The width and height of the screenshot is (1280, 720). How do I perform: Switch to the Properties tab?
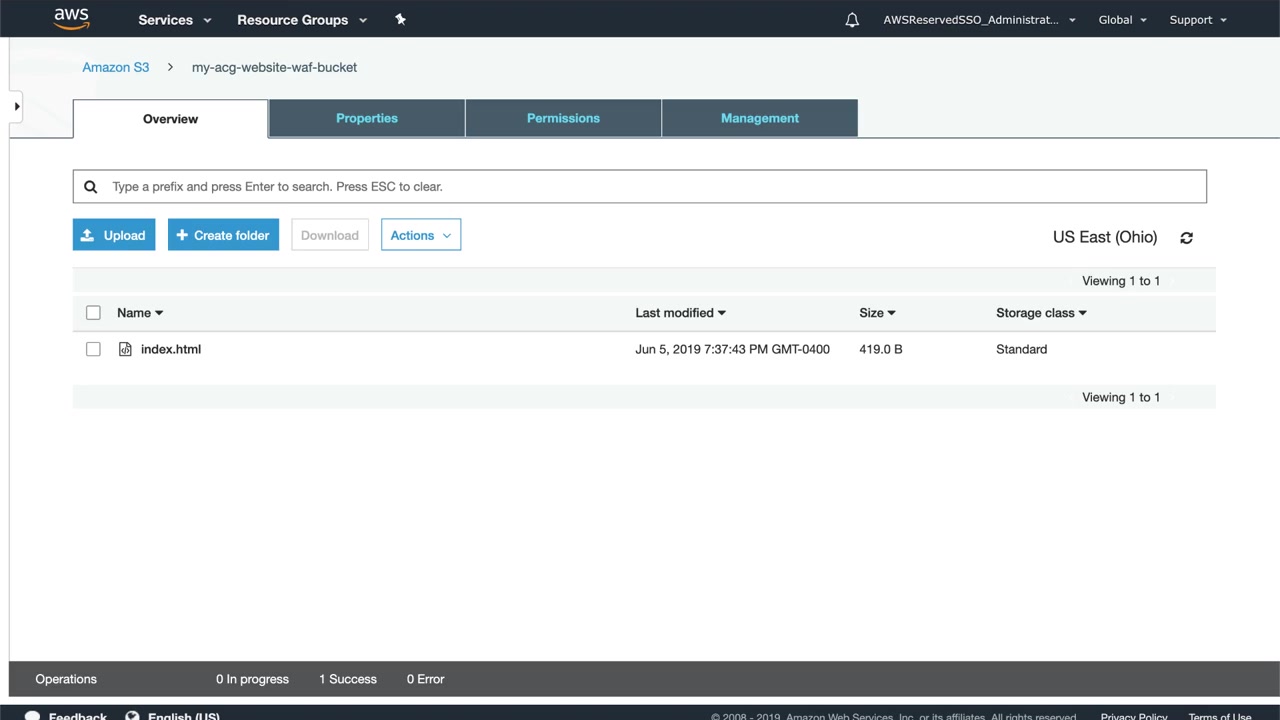coord(367,118)
